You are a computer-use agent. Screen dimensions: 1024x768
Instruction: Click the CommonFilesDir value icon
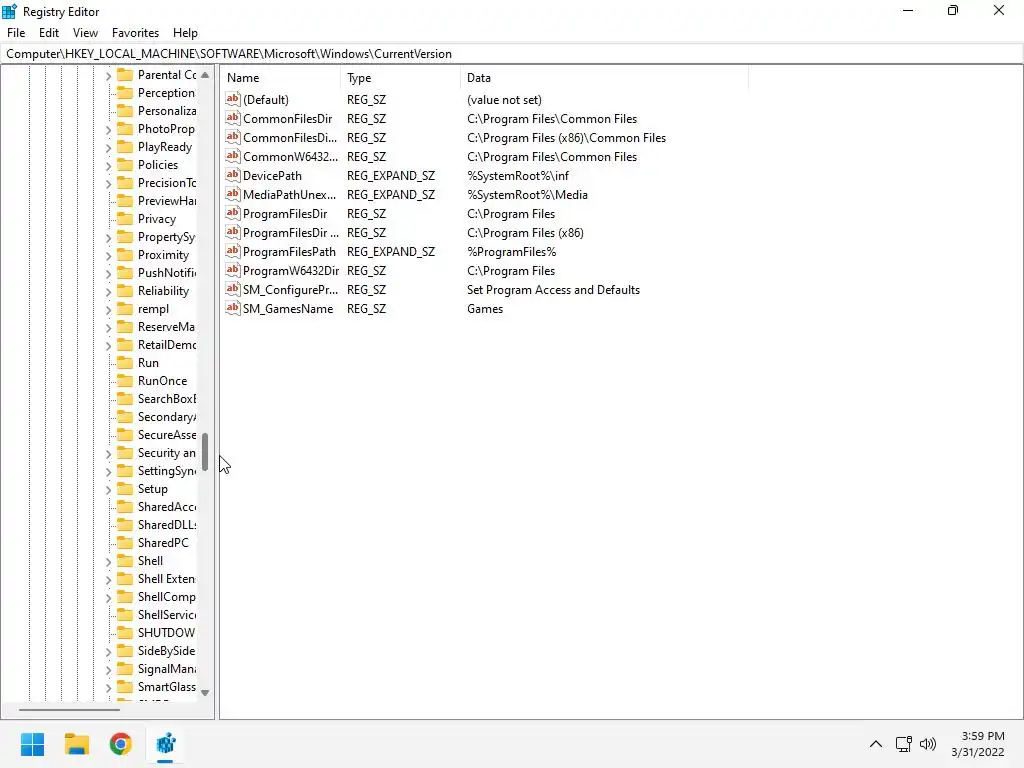tap(232, 118)
